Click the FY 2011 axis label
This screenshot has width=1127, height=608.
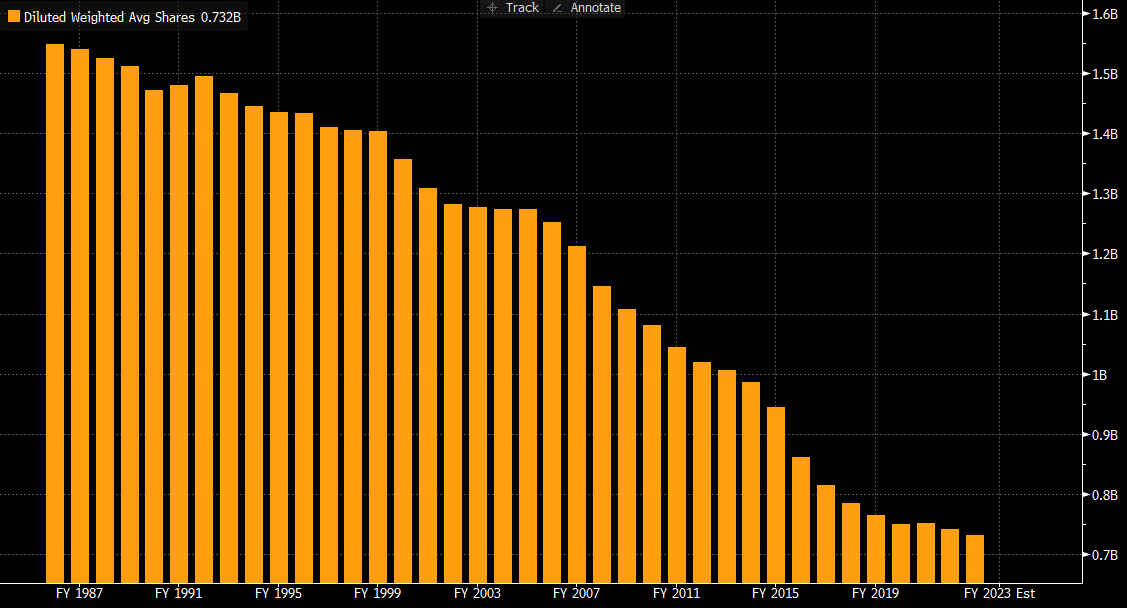coord(676,594)
